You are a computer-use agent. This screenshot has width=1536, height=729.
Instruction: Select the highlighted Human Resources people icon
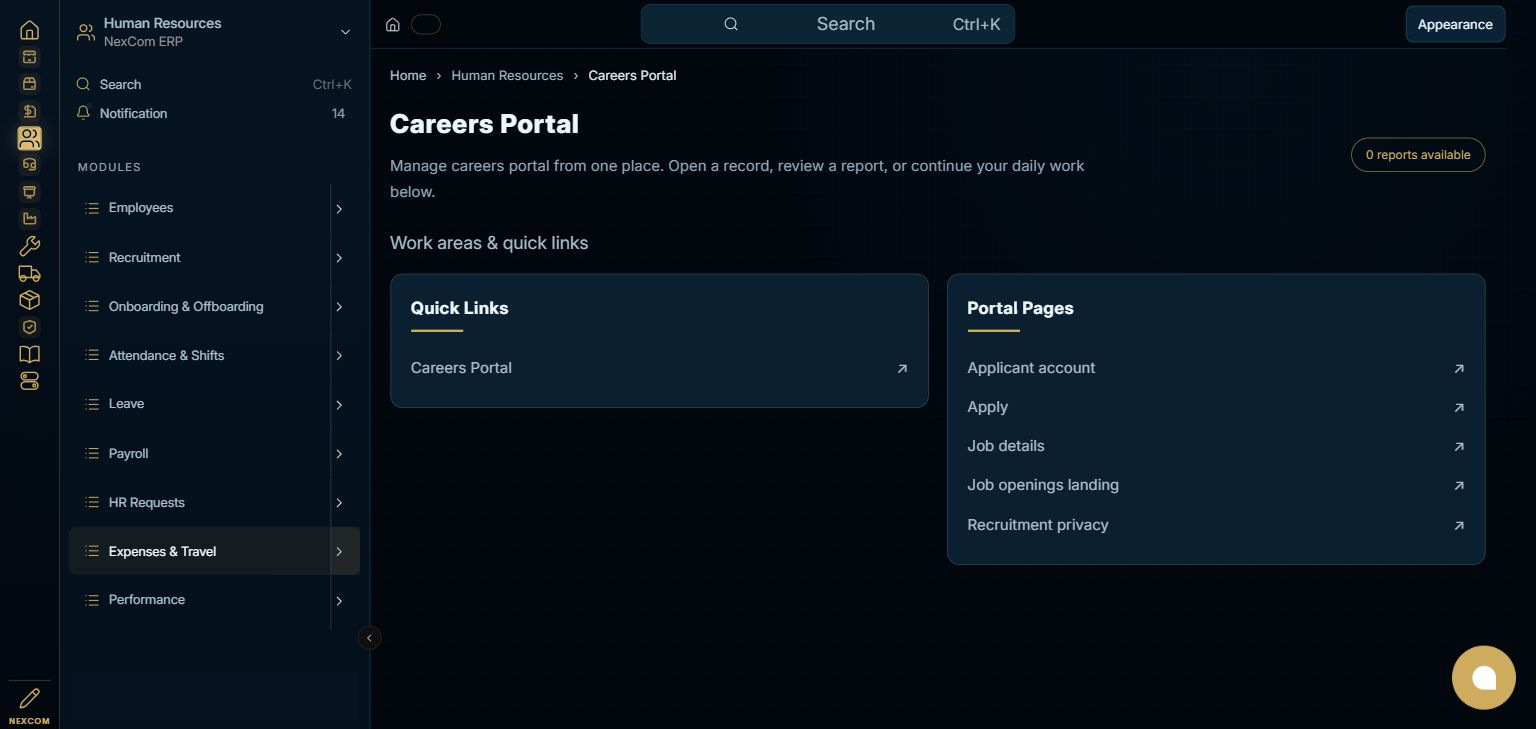[x=30, y=138]
